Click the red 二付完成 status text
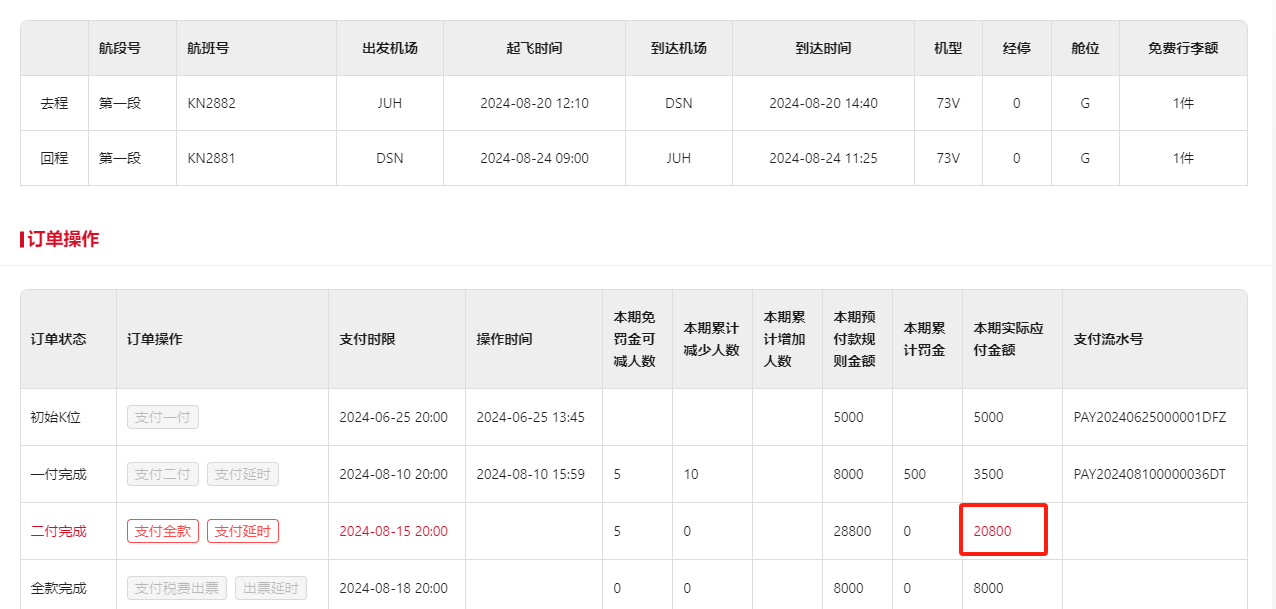Image resolution: width=1276 pixels, height=609 pixels. (58, 531)
